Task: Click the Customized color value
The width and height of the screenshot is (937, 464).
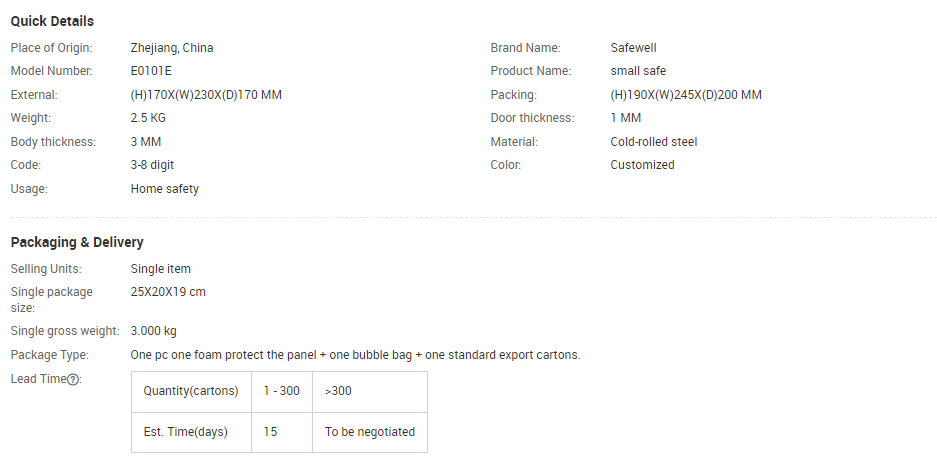Action: pyautogui.click(x=642, y=165)
